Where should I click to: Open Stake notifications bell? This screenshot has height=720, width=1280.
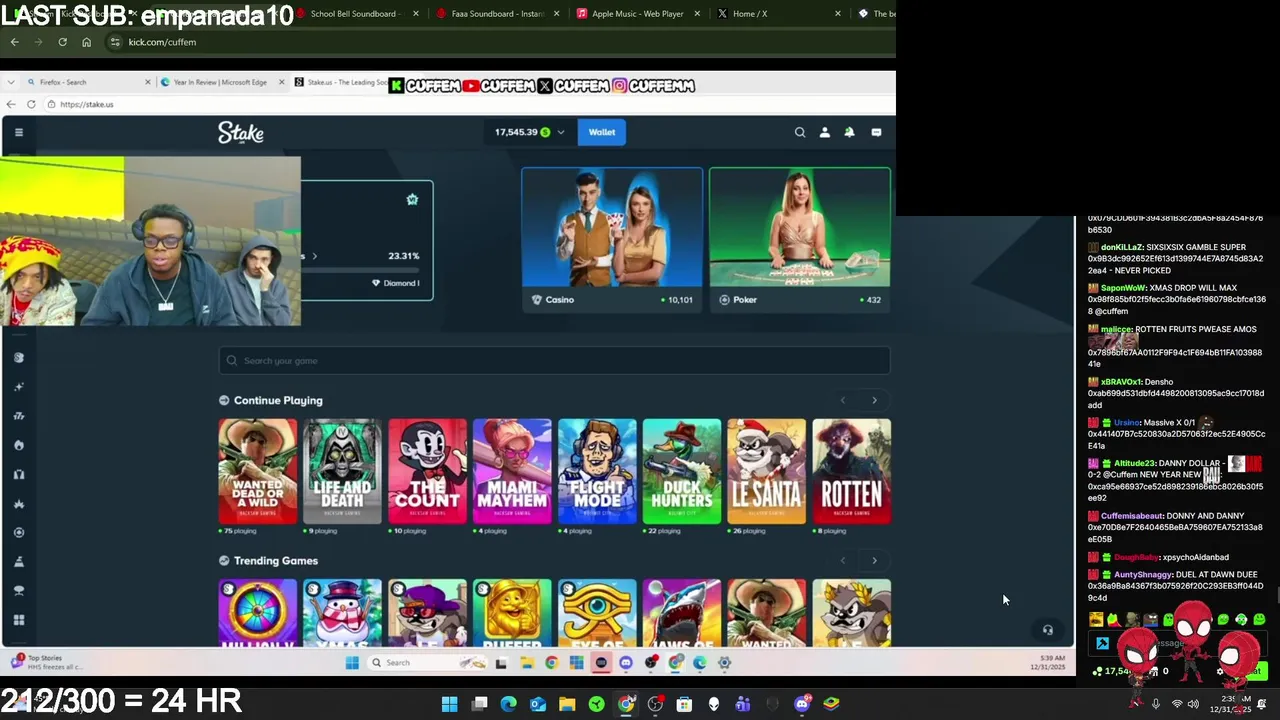[849, 132]
